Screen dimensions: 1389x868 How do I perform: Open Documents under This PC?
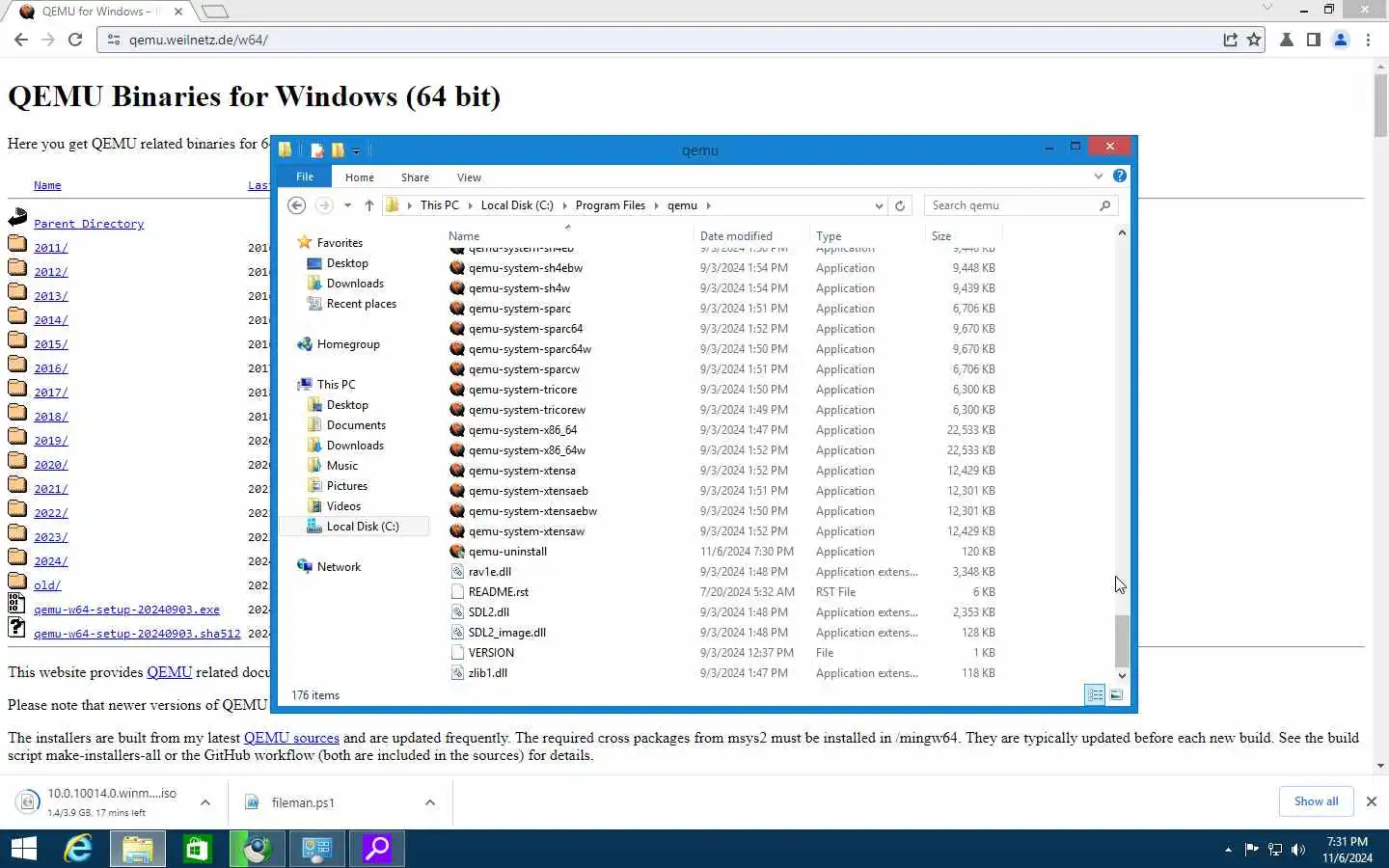click(356, 425)
